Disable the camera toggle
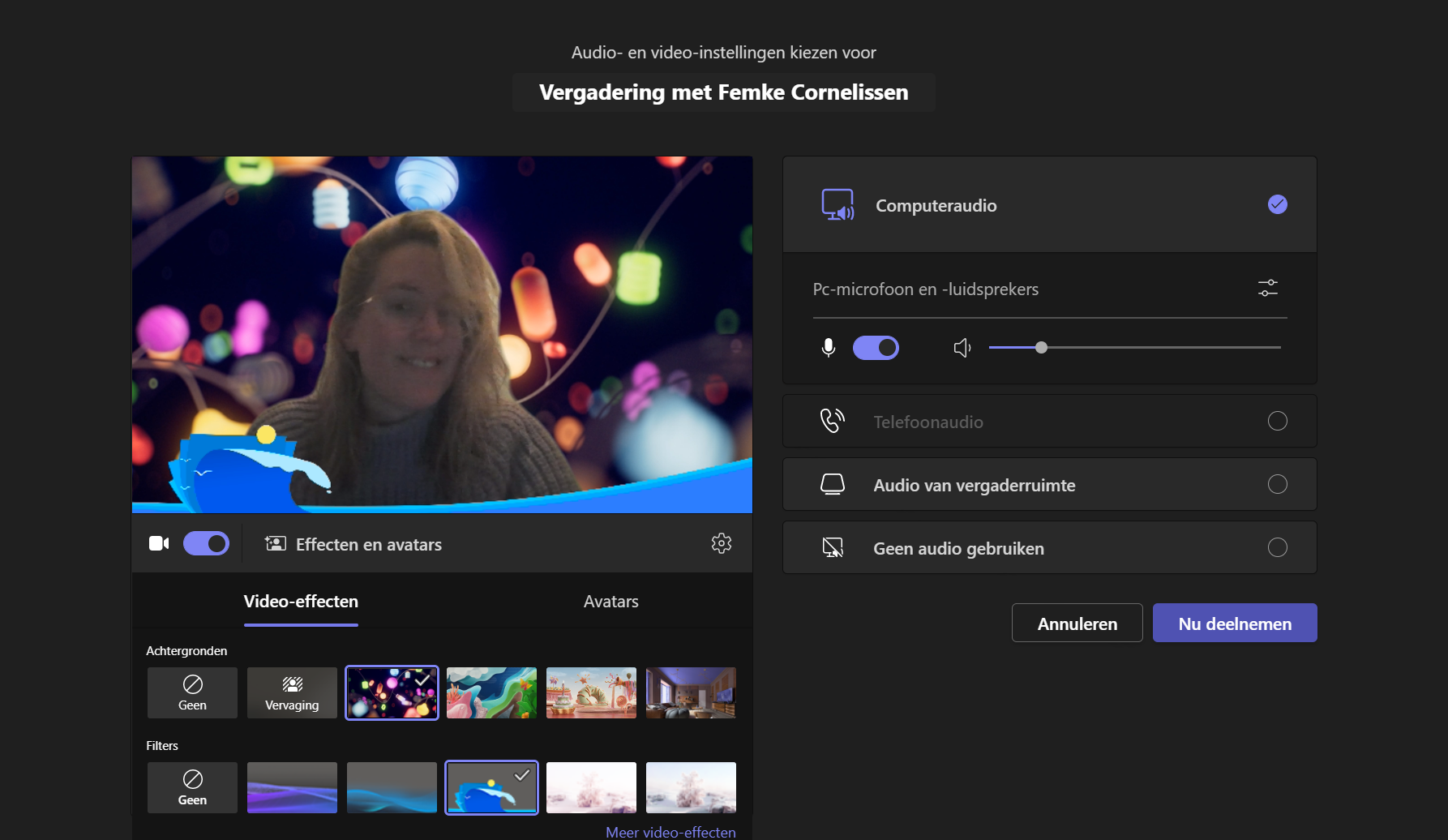 pos(207,543)
